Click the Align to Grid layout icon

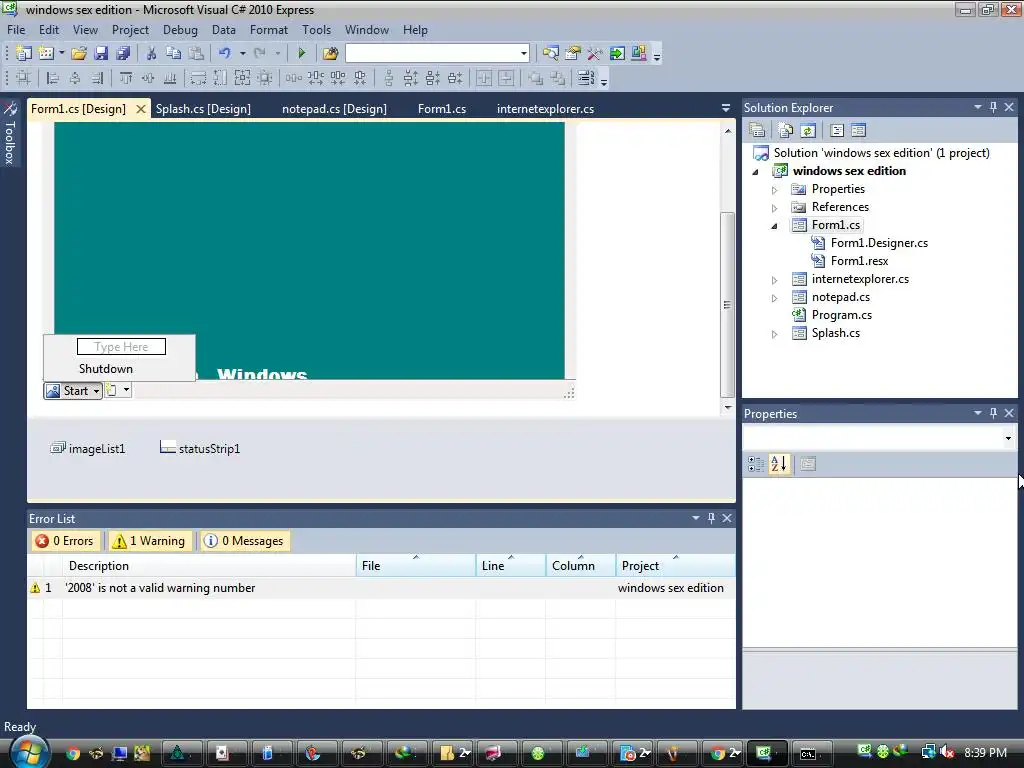click(24, 78)
